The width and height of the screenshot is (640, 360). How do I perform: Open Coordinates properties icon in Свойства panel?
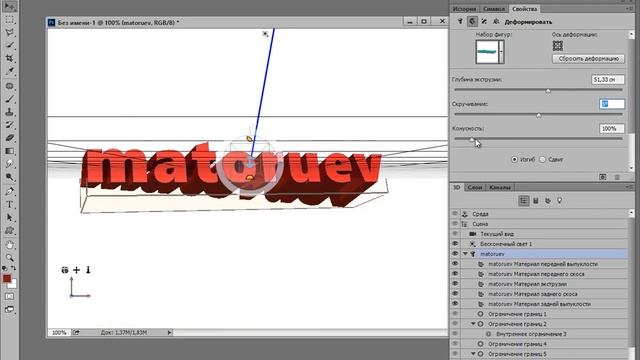496,22
